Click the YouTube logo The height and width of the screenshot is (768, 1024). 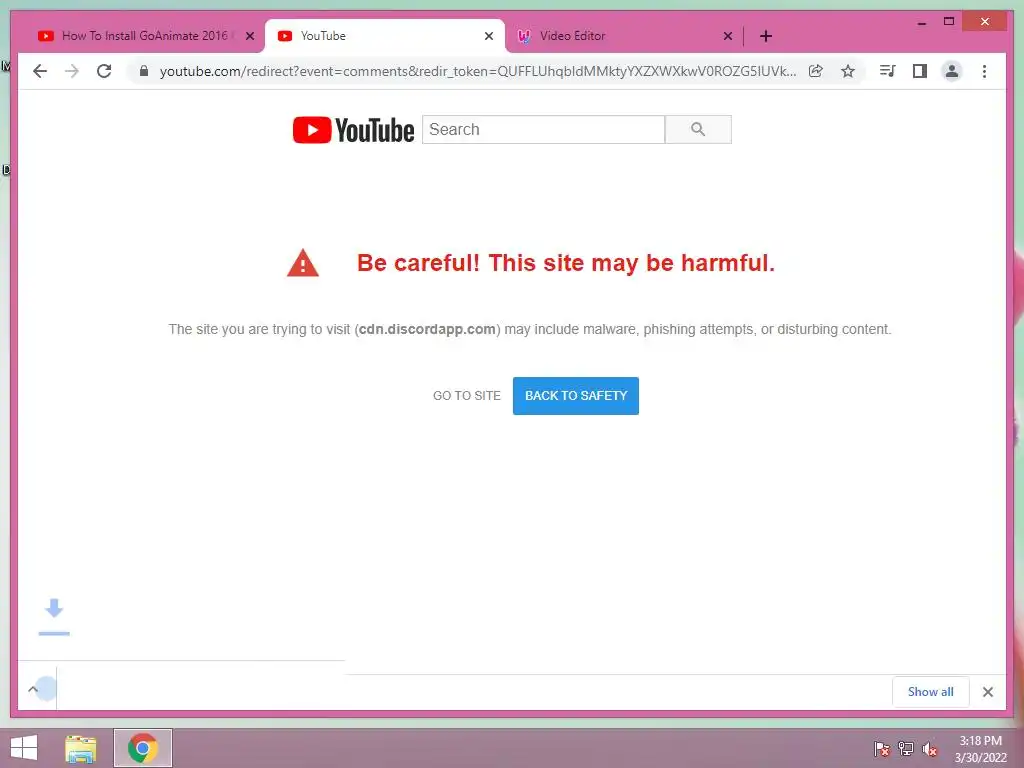coord(353,130)
